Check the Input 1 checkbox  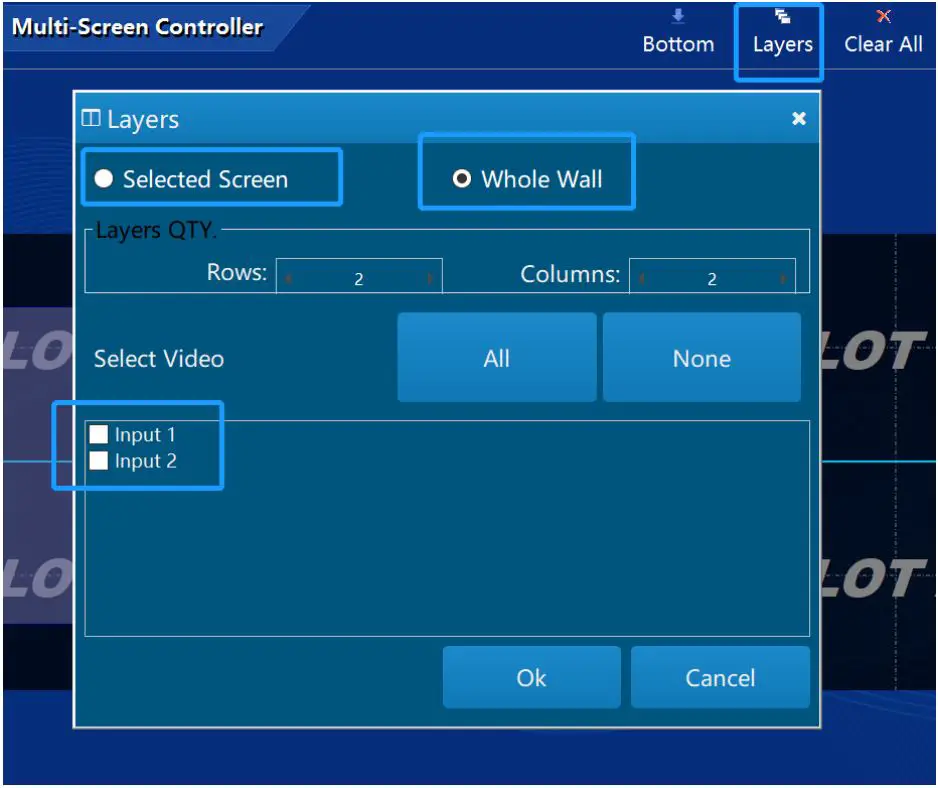98,434
